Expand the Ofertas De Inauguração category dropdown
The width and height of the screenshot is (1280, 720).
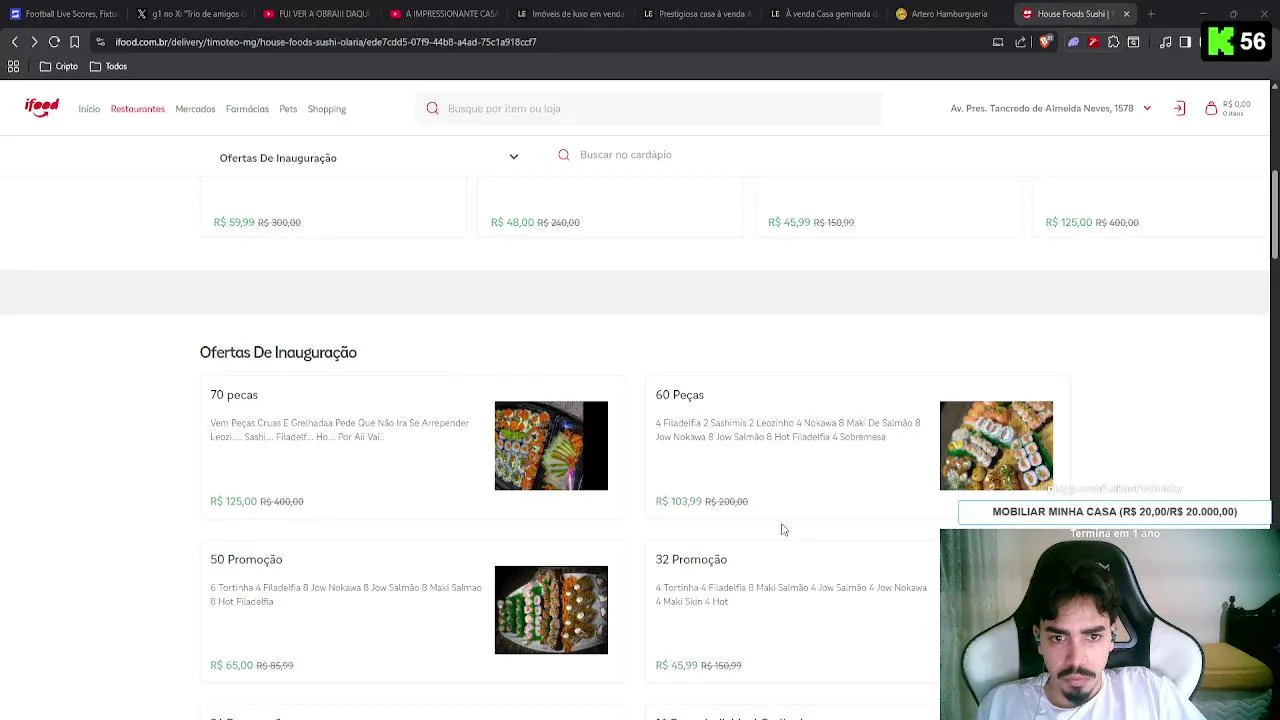(x=369, y=157)
